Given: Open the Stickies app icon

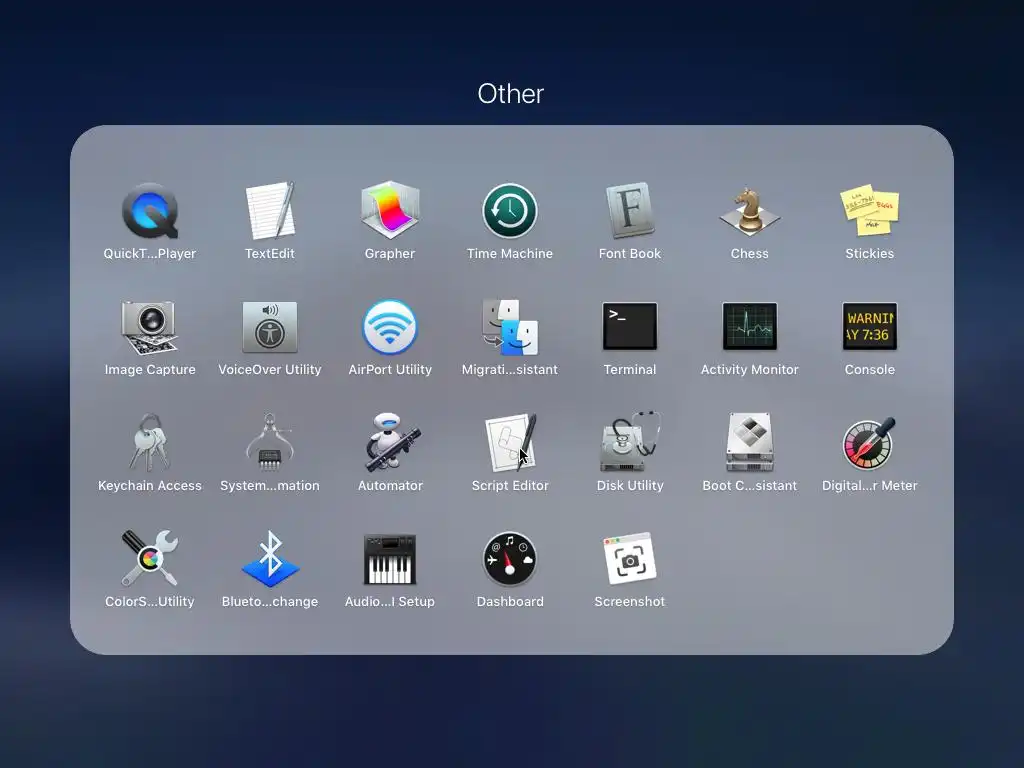Looking at the screenshot, I should click(869, 210).
